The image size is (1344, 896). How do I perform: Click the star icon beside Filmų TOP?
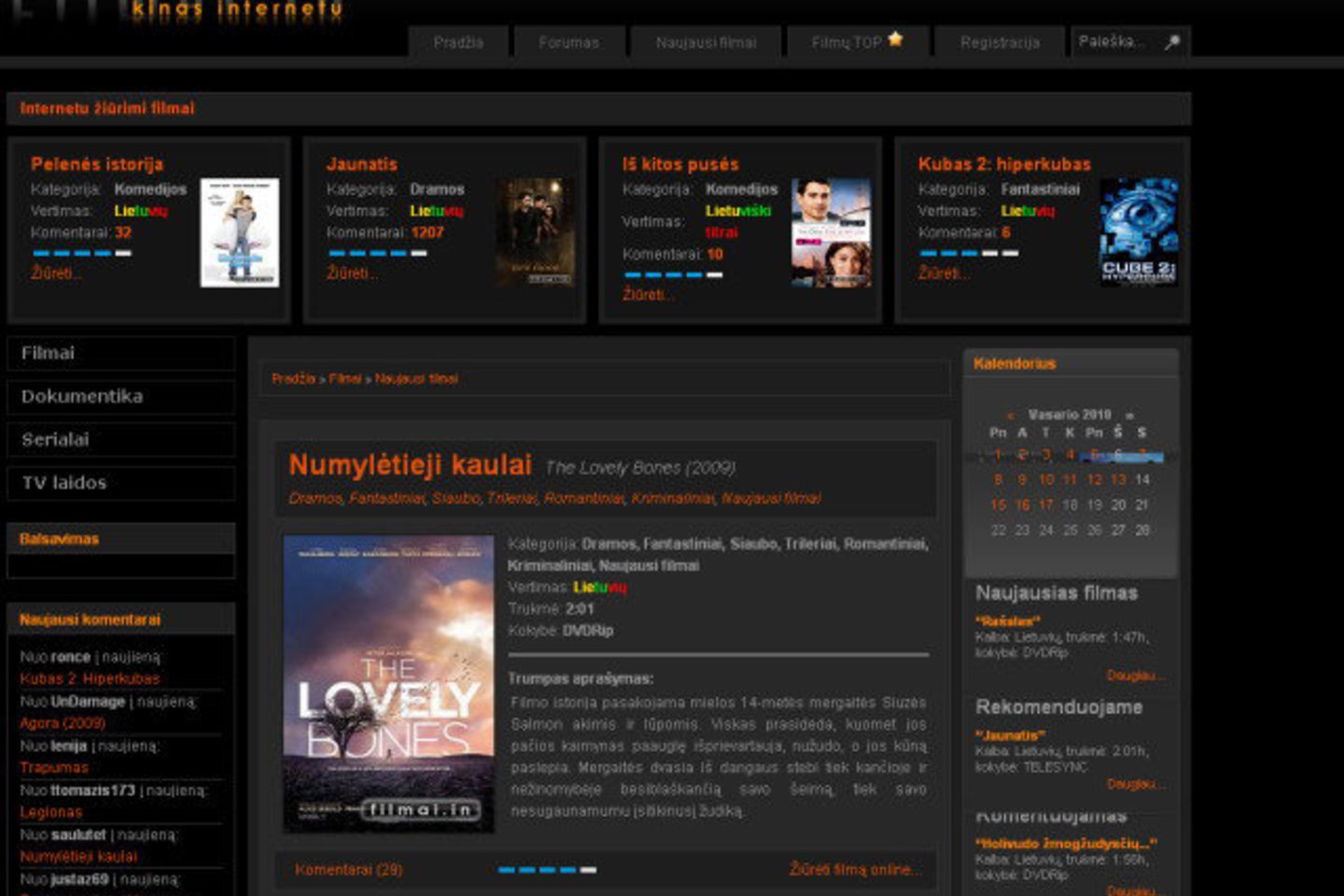tap(895, 39)
